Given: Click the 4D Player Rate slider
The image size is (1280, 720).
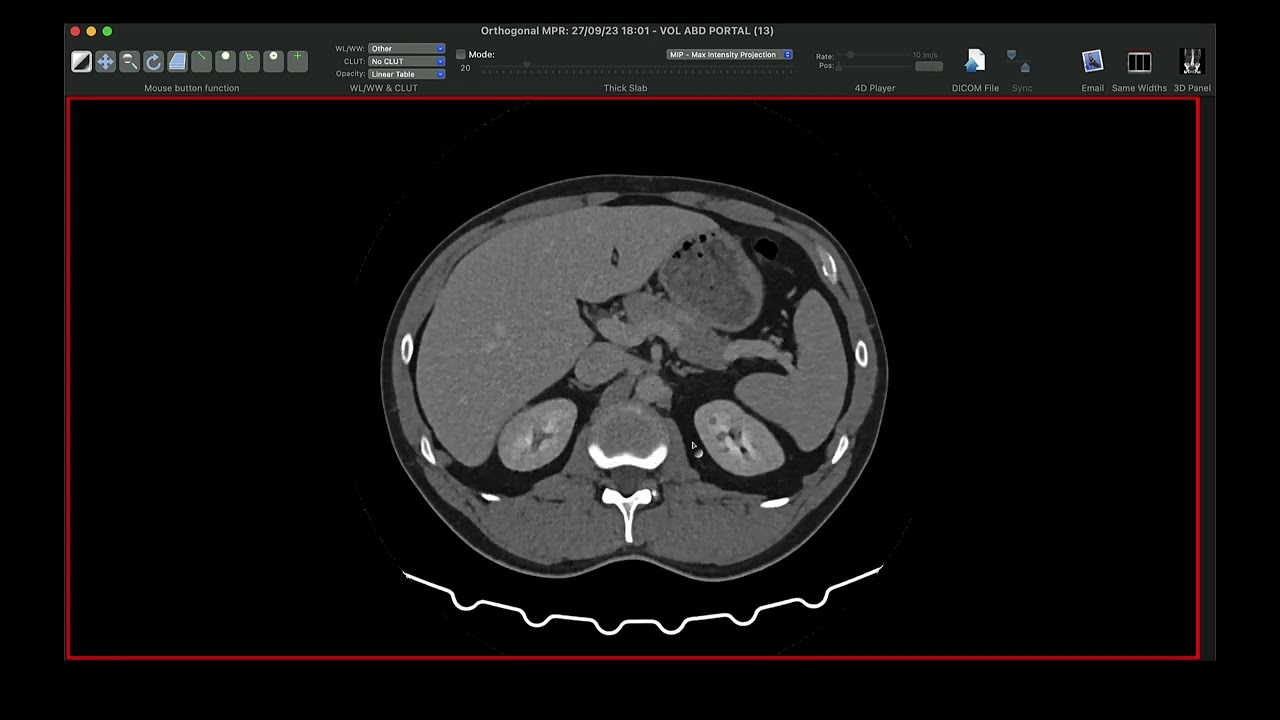Looking at the screenshot, I should tap(873, 56).
